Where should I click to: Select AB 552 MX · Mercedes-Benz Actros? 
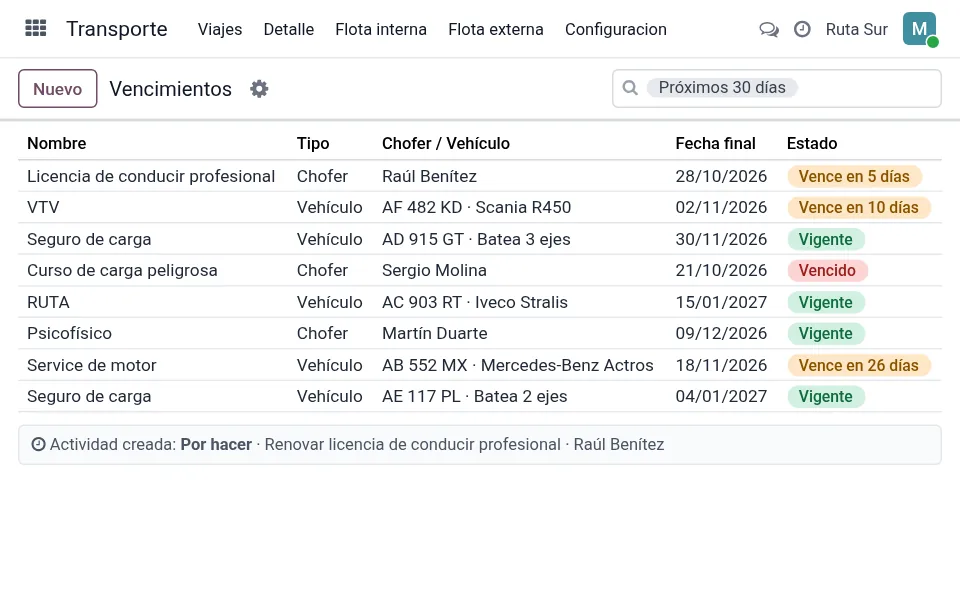tap(518, 366)
